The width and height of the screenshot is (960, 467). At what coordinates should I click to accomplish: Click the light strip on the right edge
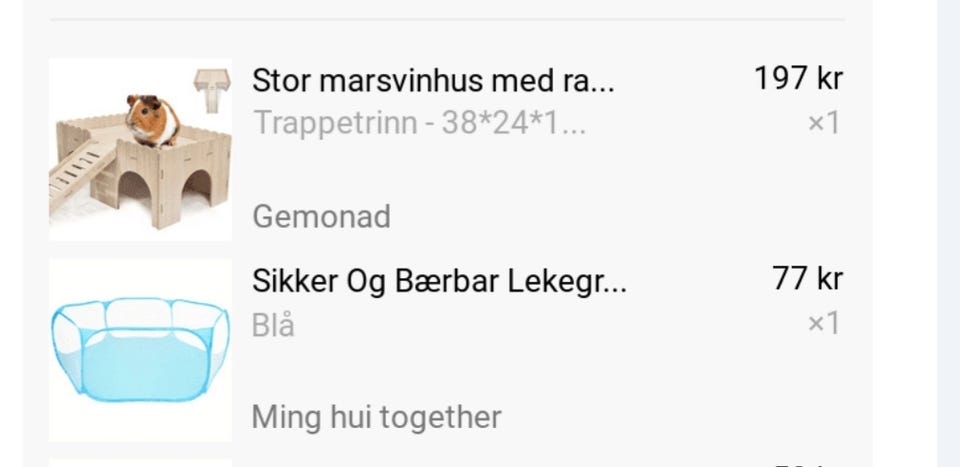pyautogui.click(x=948, y=233)
